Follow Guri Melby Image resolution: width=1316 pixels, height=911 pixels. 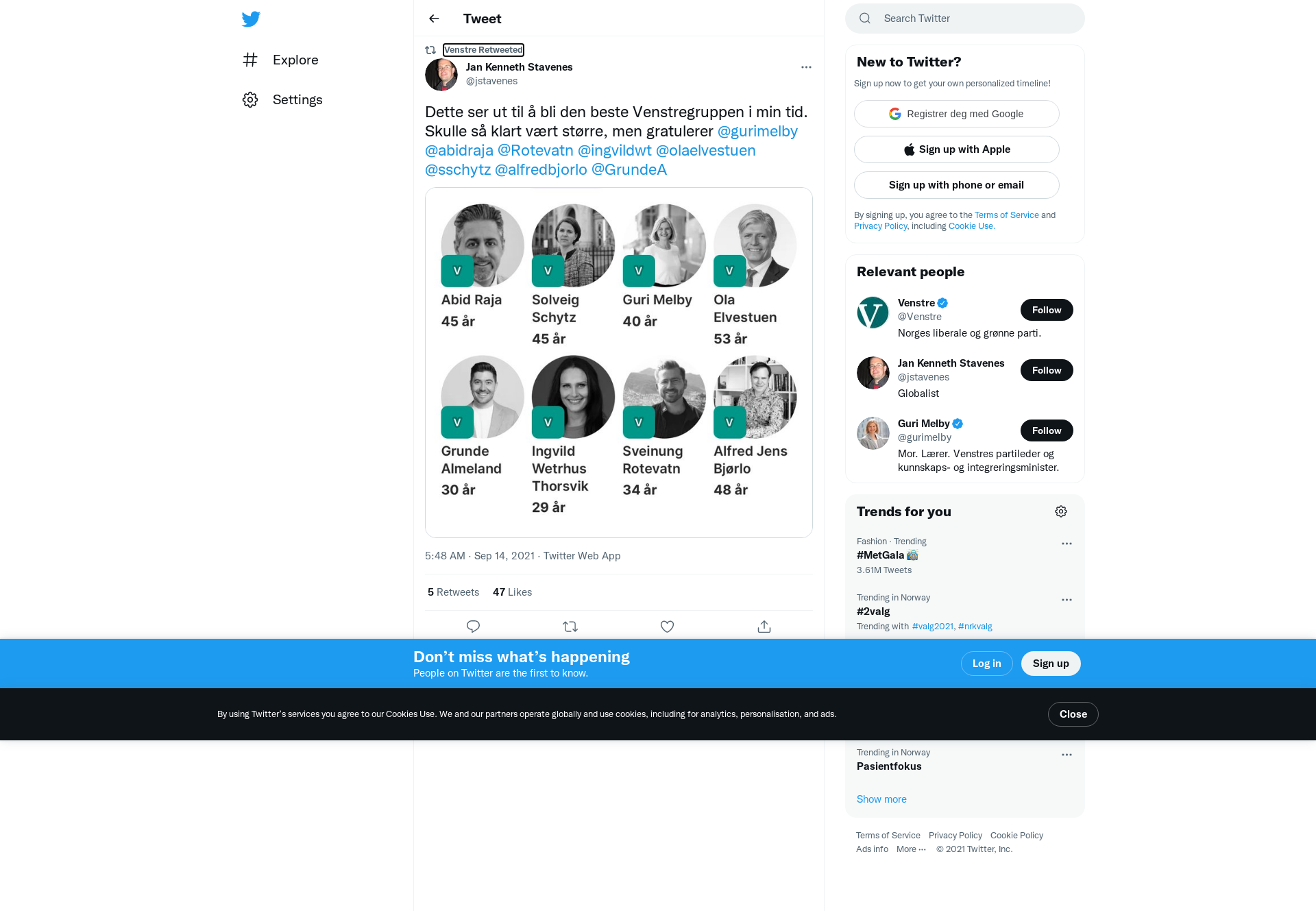point(1047,430)
